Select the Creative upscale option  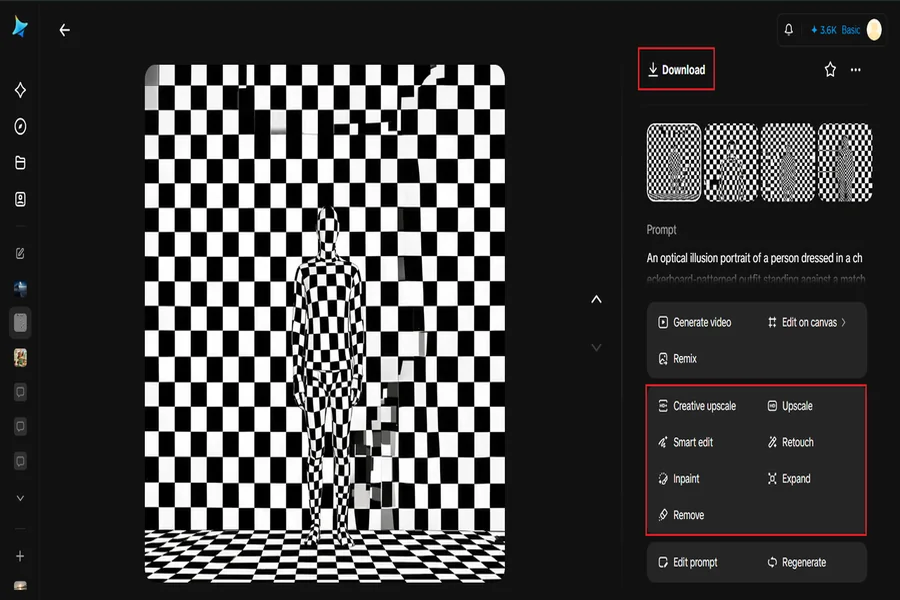click(697, 406)
